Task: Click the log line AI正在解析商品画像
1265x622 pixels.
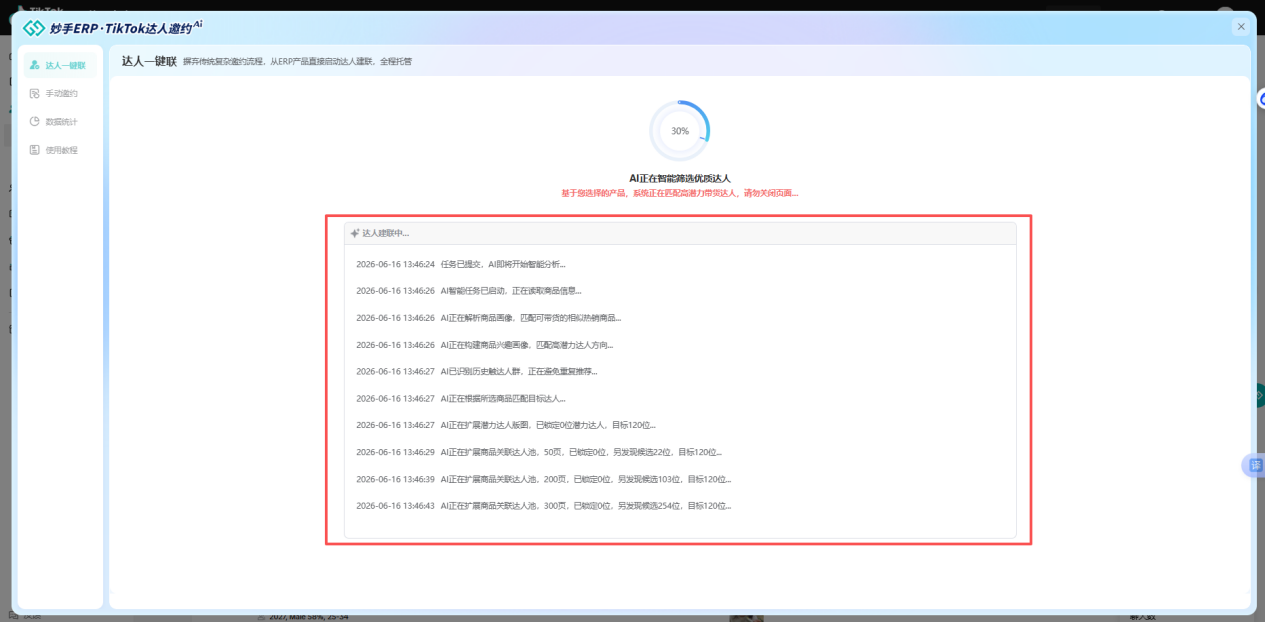Action: click(x=488, y=318)
